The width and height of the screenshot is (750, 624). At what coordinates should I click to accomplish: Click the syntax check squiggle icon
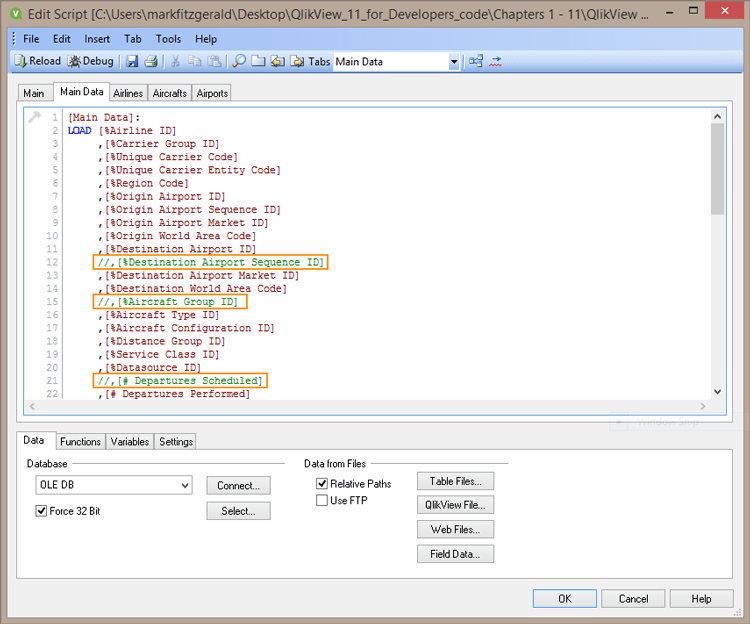pos(496,61)
